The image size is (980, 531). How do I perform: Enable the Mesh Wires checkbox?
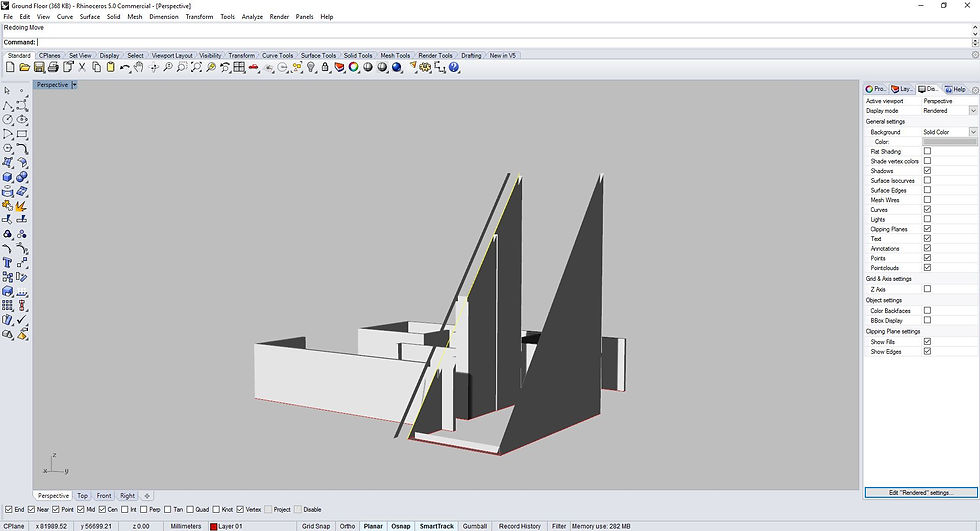pyautogui.click(x=928, y=200)
